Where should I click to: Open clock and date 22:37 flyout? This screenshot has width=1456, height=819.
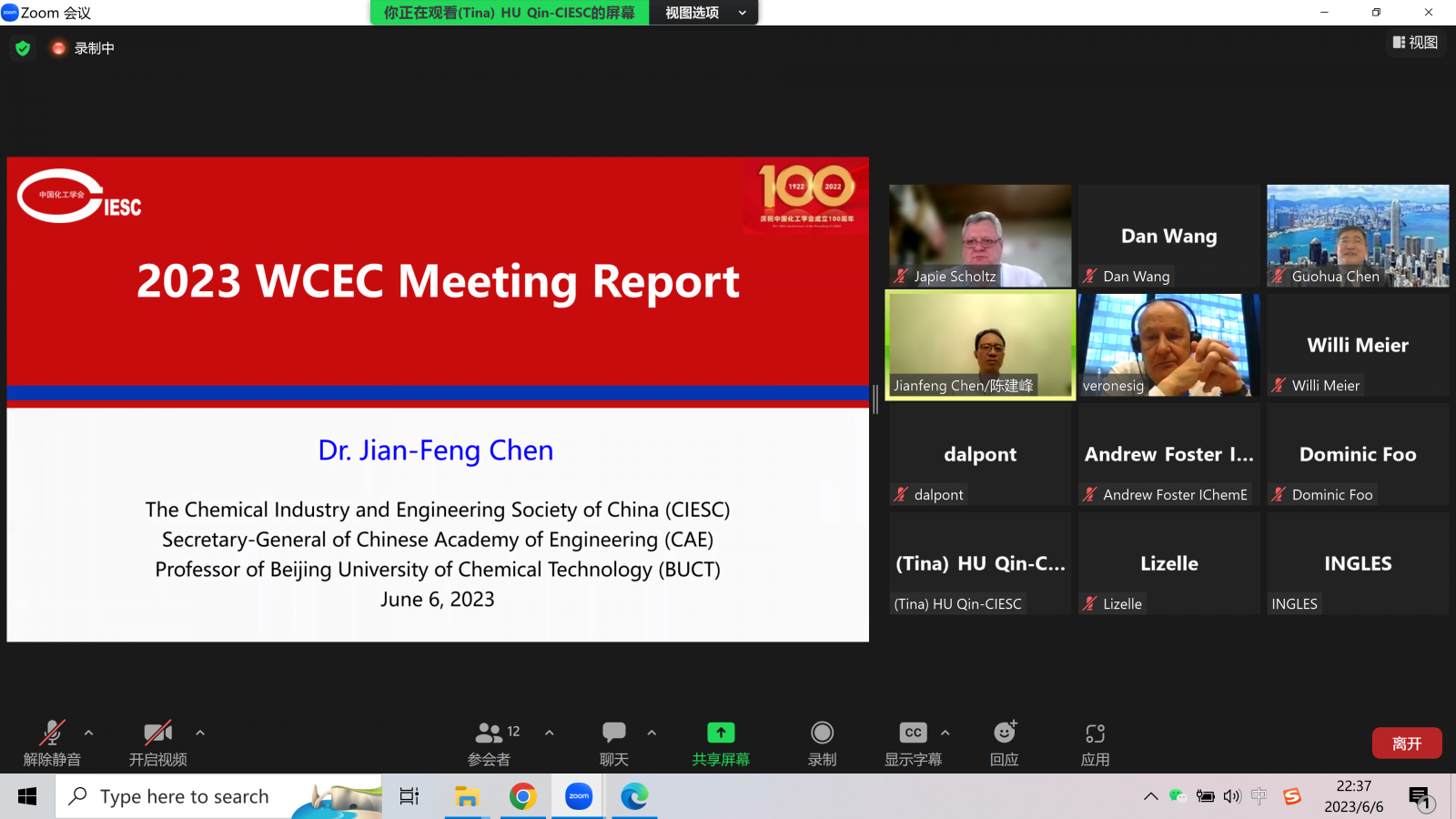coord(1354,797)
